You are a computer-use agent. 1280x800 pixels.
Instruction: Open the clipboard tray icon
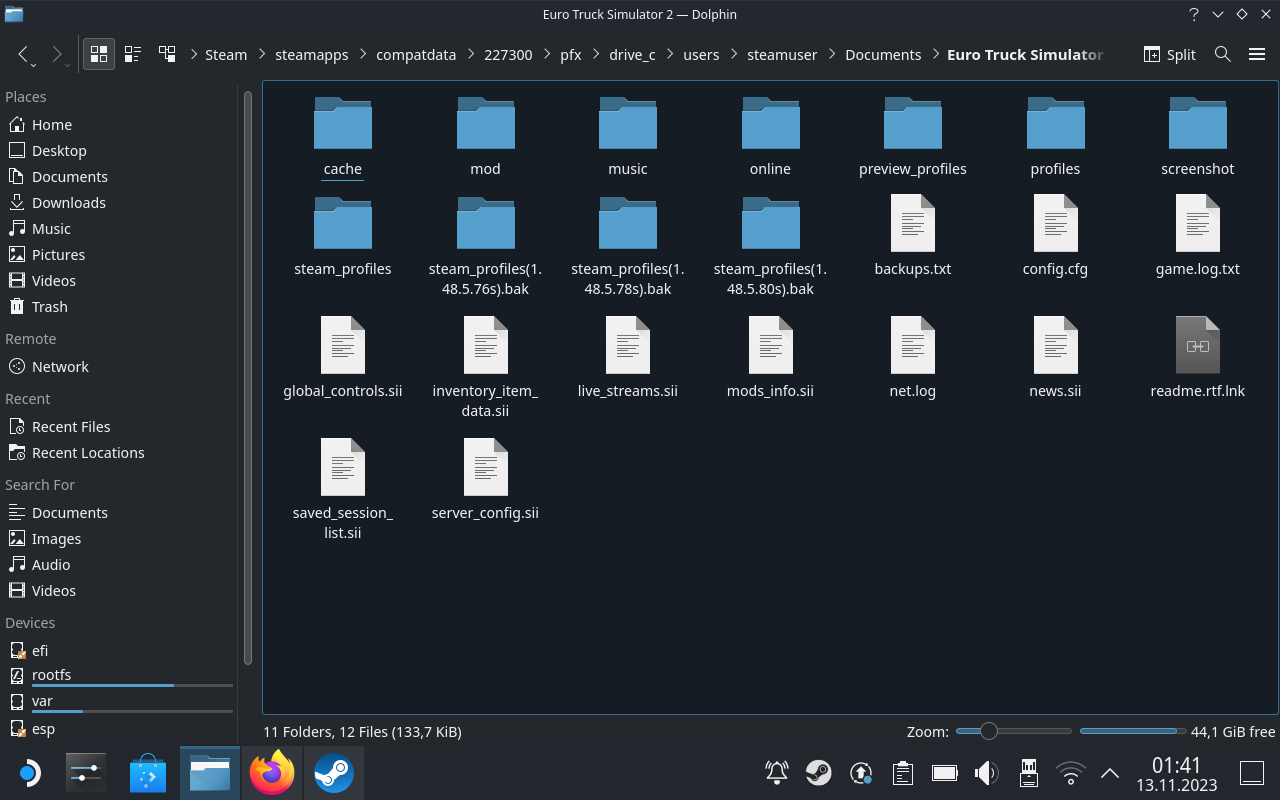point(902,773)
